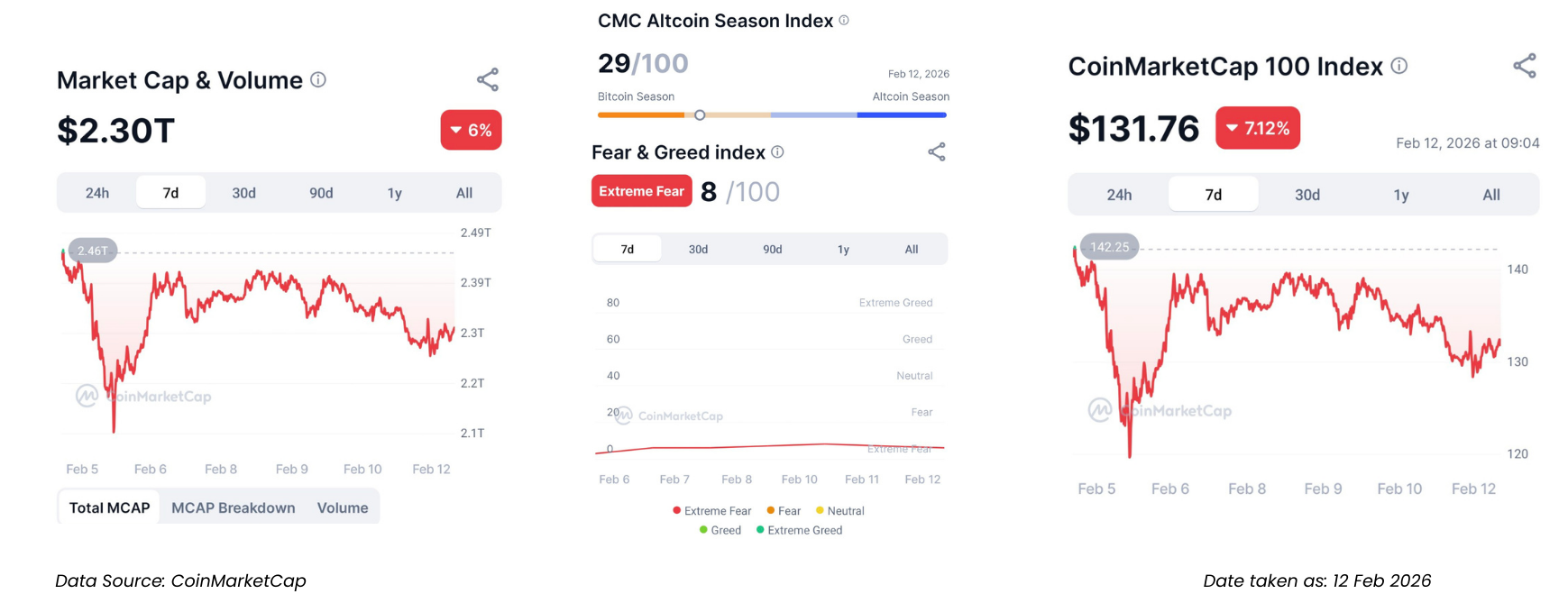Select 30d range on Fear & Greed chart

click(698, 250)
